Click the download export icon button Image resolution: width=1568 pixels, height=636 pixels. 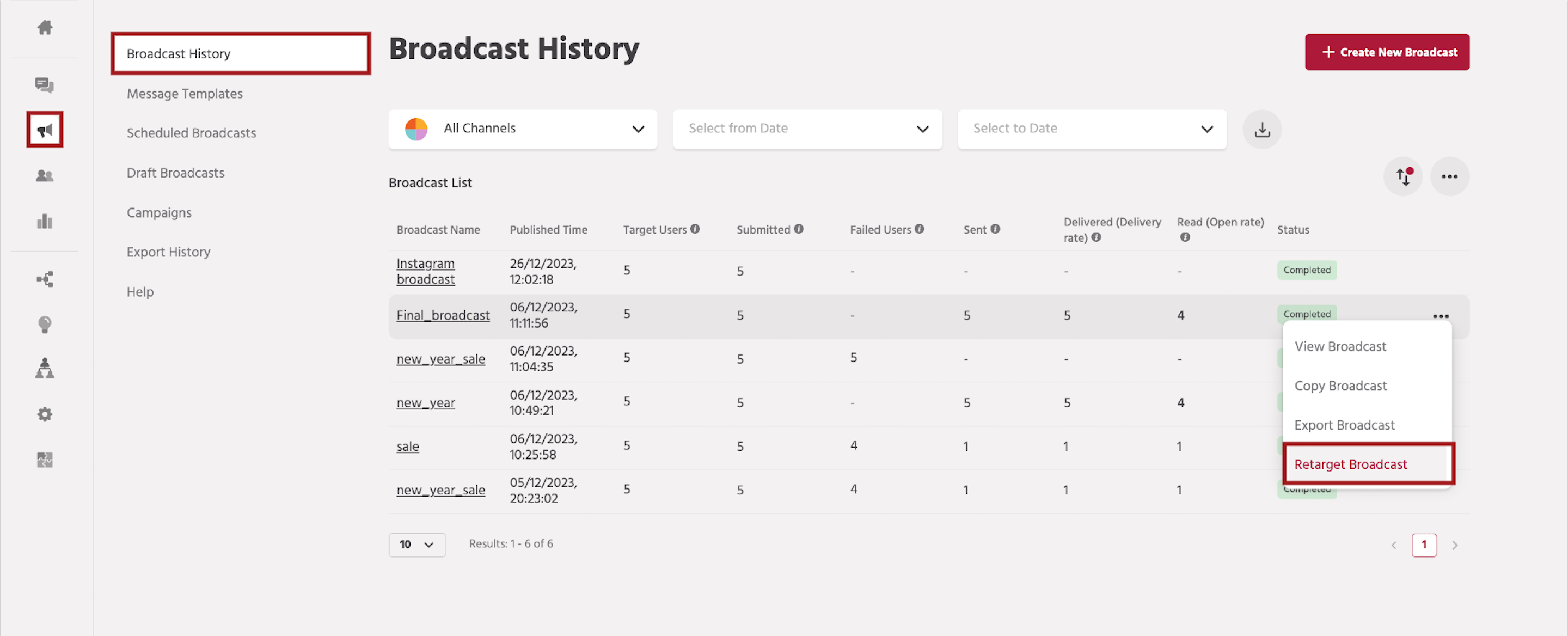pyautogui.click(x=1262, y=129)
